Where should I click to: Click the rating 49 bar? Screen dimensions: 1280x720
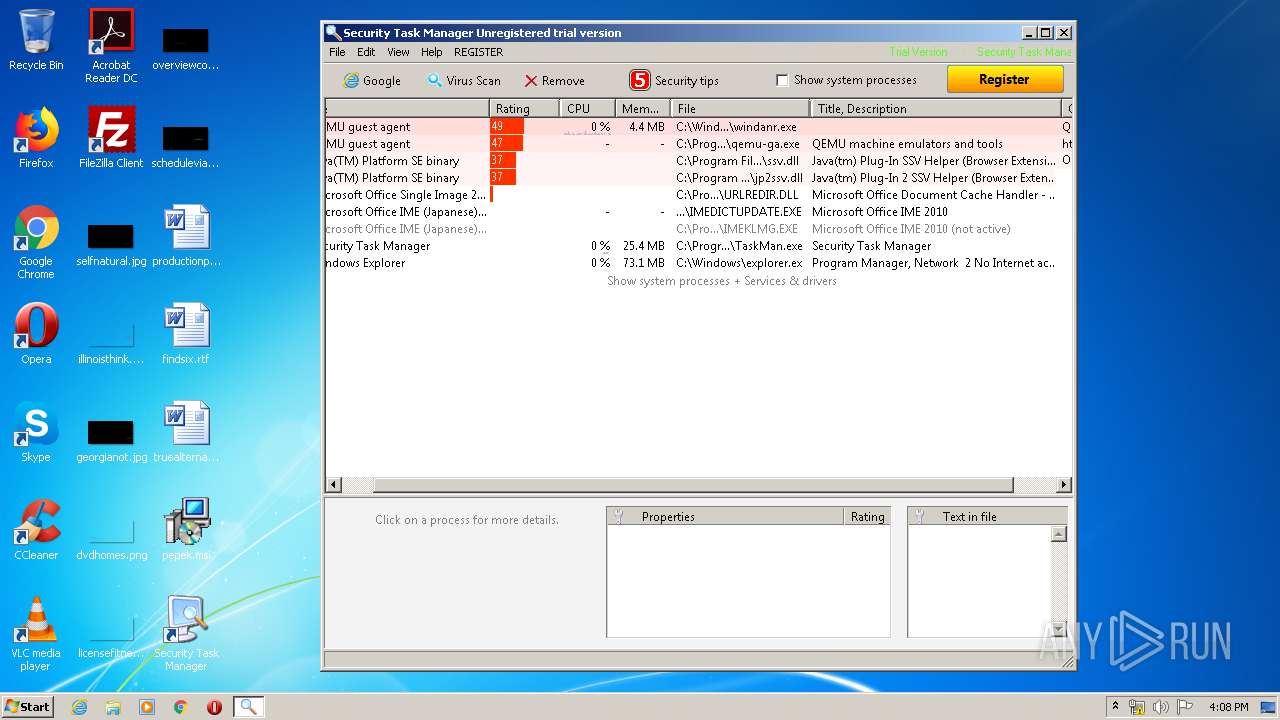507,127
